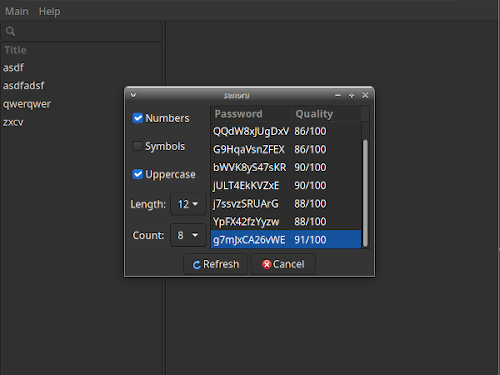This screenshot has height=375, width=500.
Task: Maximize the password generator dialog
Action: click(351, 96)
